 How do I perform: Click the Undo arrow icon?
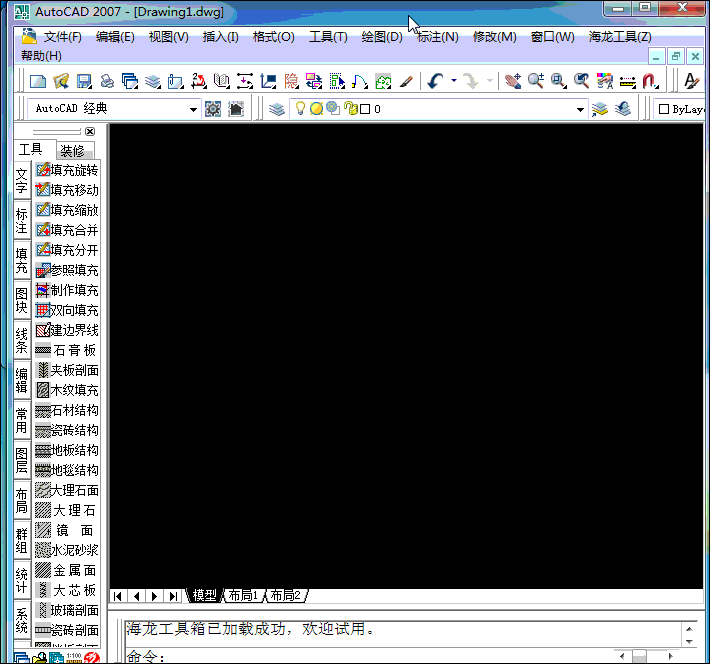click(x=435, y=82)
